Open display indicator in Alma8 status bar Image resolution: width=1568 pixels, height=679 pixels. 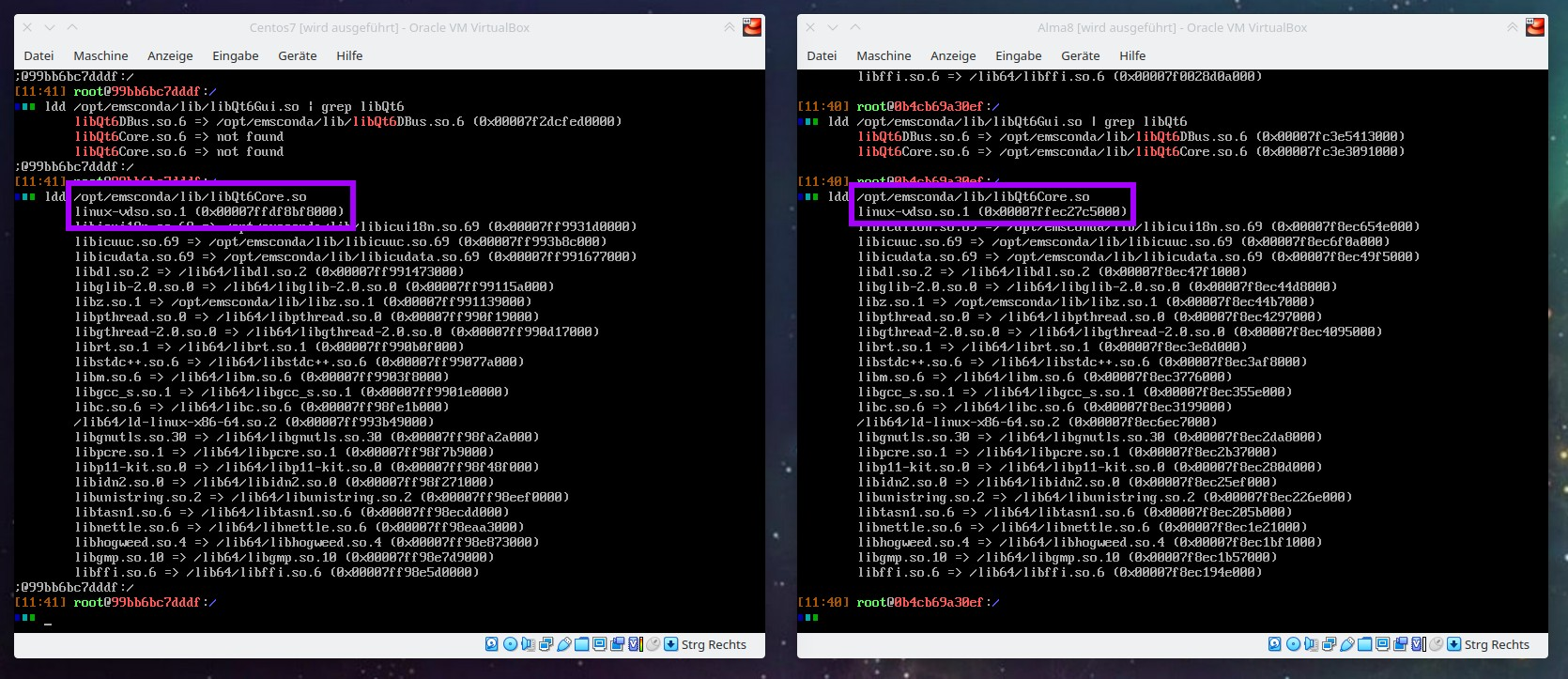pyautogui.click(x=1382, y=644)
